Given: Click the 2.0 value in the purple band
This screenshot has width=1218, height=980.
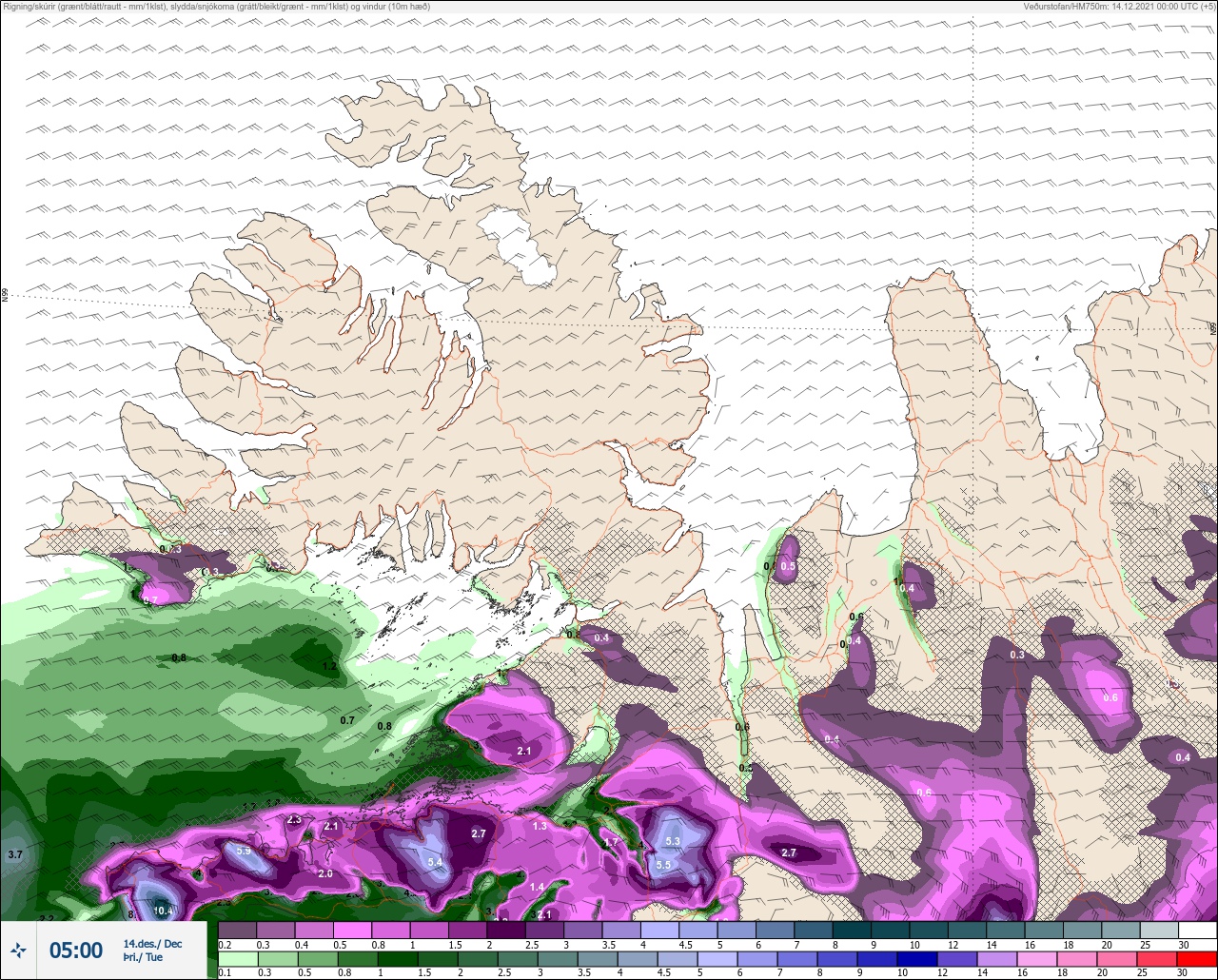Looking at the screenshot, I should (325, 873).
